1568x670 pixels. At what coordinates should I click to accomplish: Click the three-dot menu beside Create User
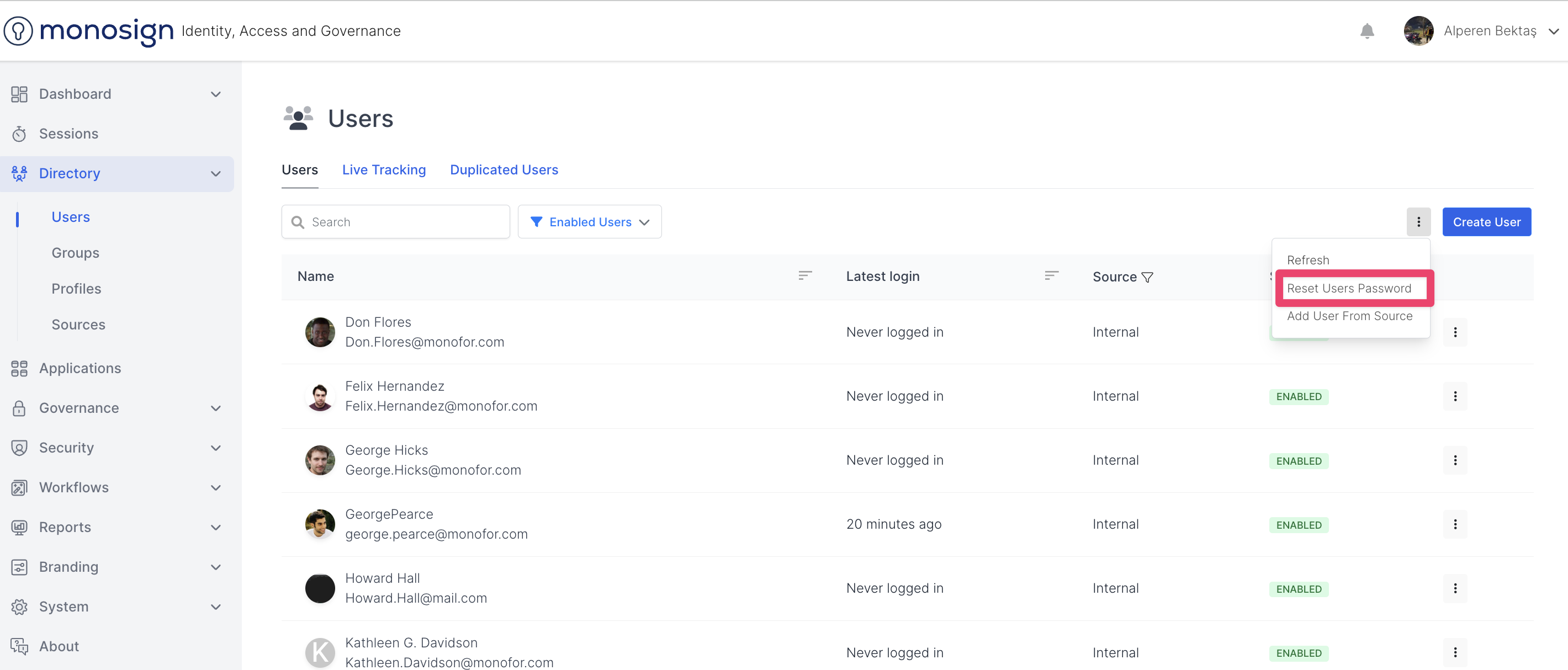coord(1418,222)
